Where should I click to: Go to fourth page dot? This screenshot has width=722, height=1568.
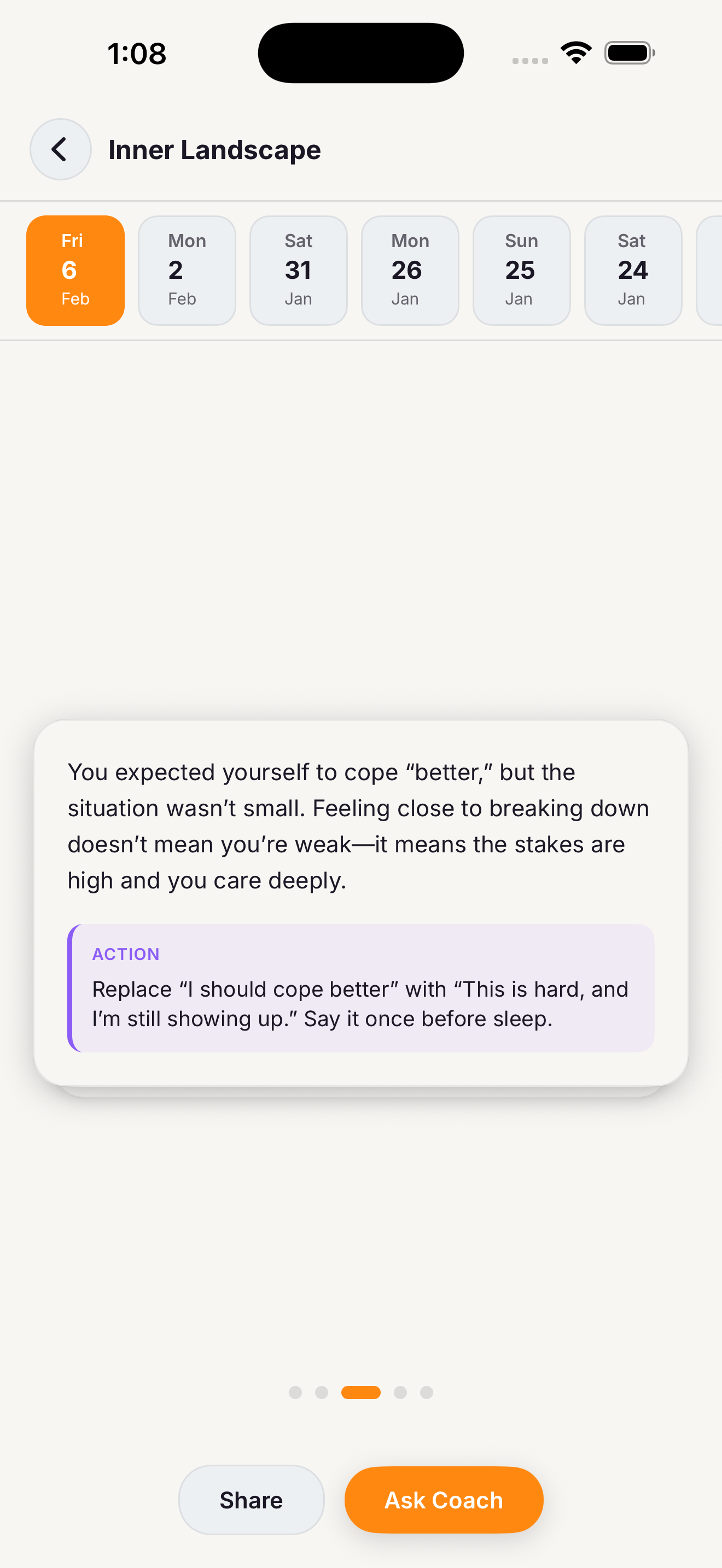[x=400, y=1393]
